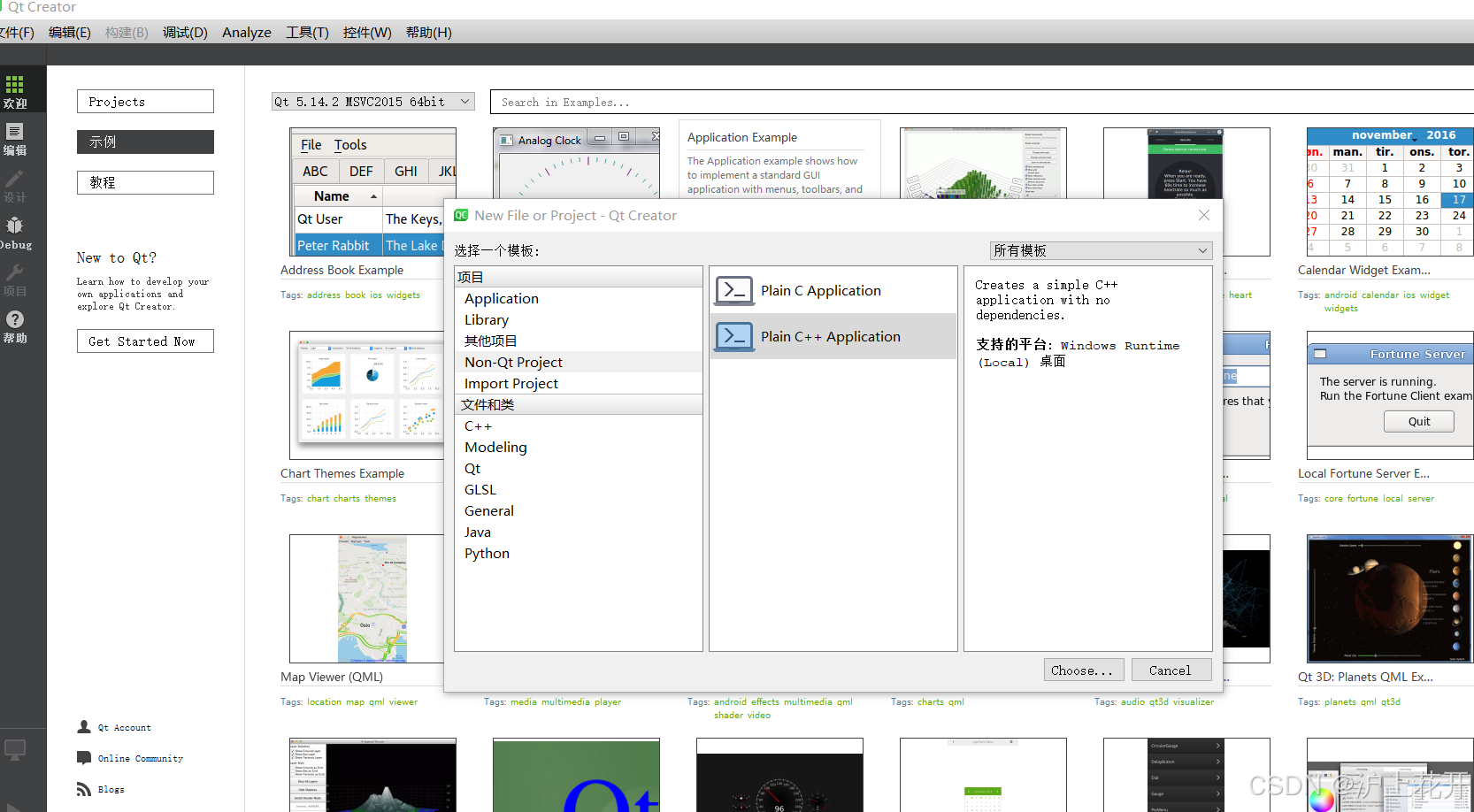
Task: Close the New File or Project dialog
Action: click(1203, 215)
